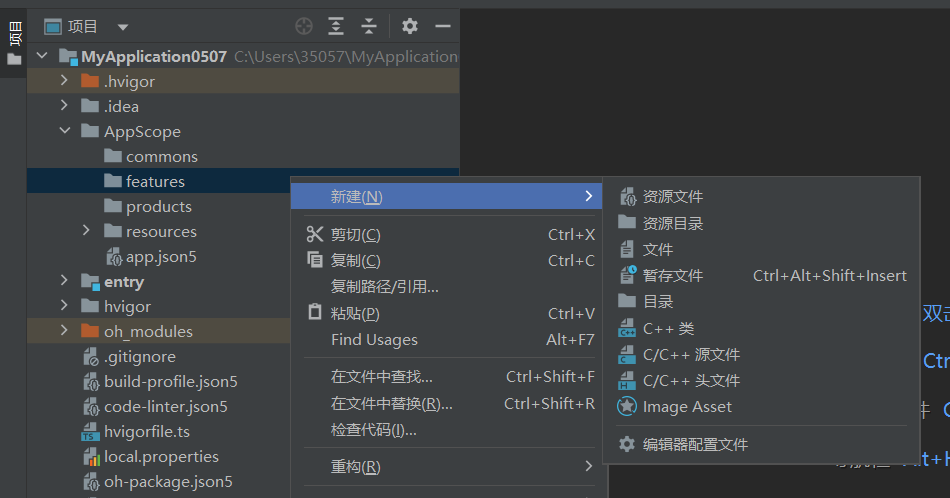Viewport: 950px width, 498px height.
Task: Open the 新建(N) submenu
Action: tap(447, 196)
